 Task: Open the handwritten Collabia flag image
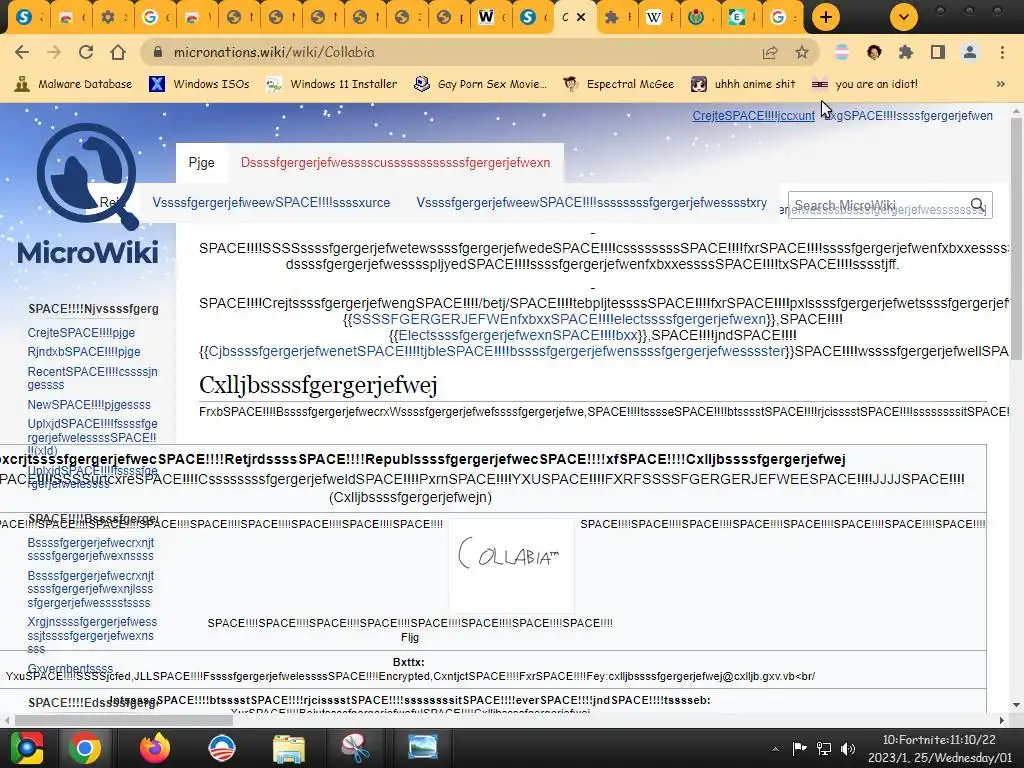pos(511,566)
